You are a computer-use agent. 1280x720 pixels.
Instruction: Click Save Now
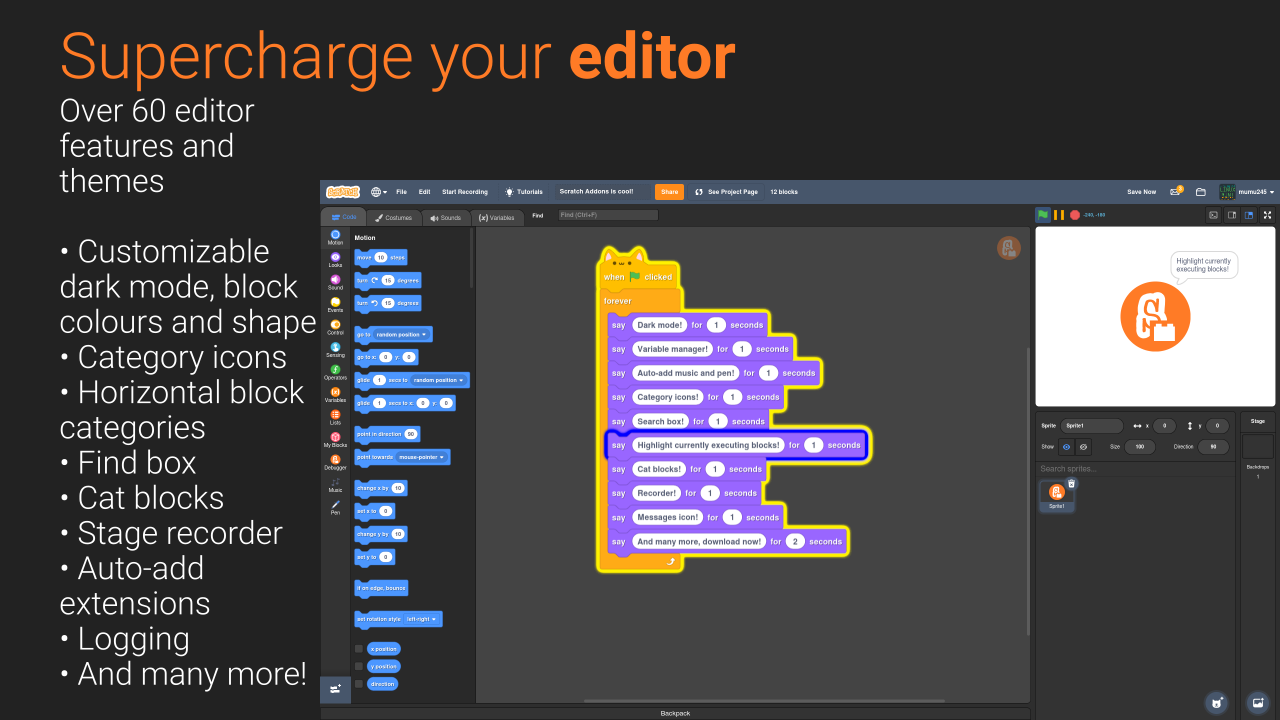(1141, 192)
